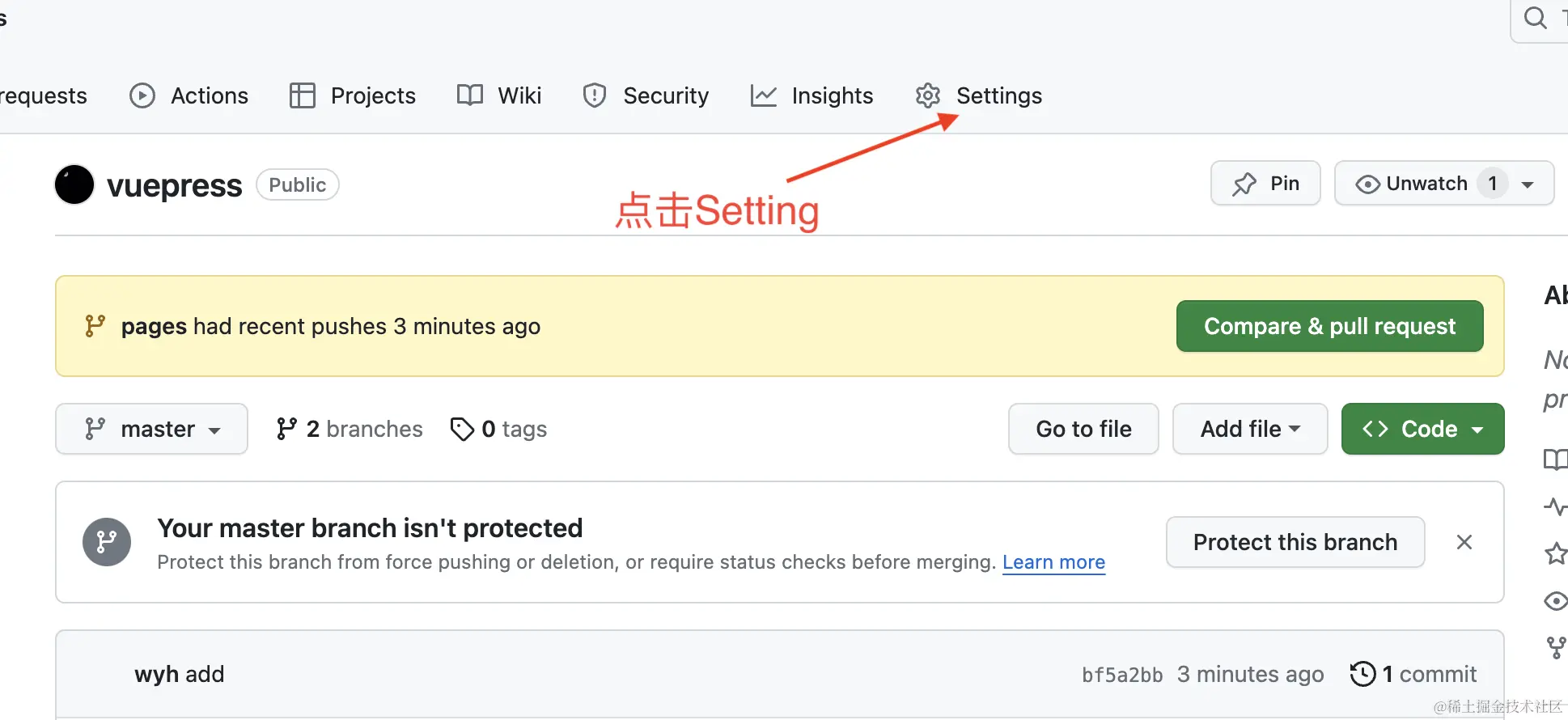Viewport: 1568px width, 720px height.
Task: Dismiss the branch protection notice
Action: click(1464, 542)
